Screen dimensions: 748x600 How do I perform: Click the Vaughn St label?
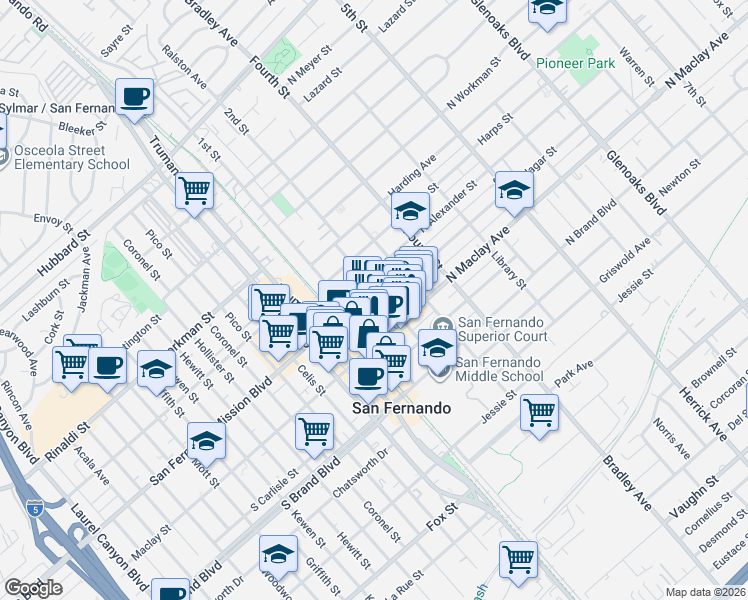pyautogui.click(x=694, y=497)
